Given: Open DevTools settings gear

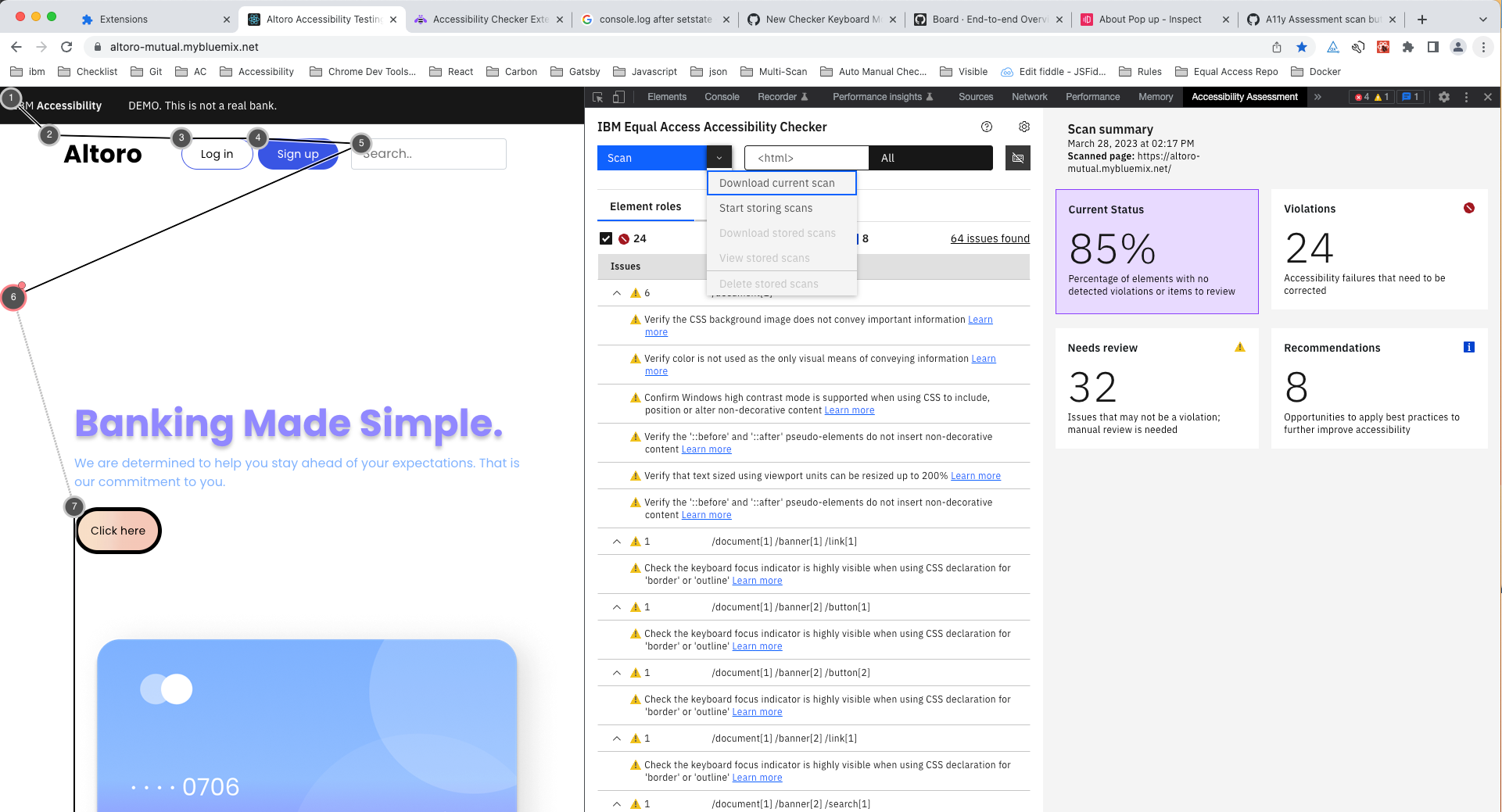Looking at the screenshot, I should [x=1444, y=97].
